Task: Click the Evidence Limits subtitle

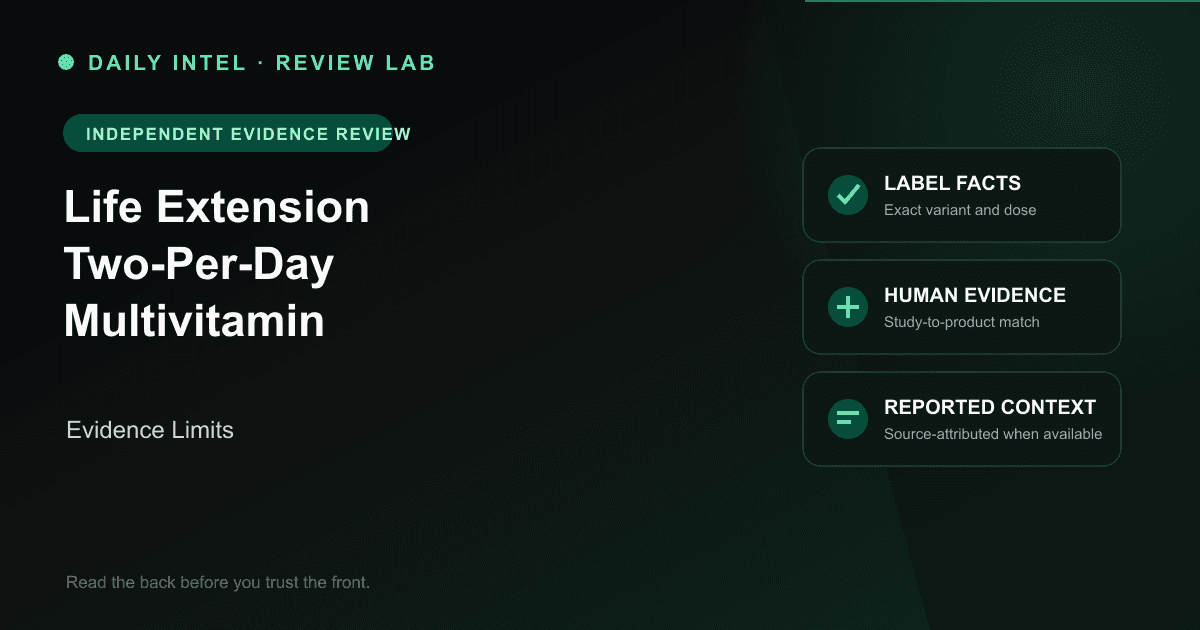Action: 150,430
